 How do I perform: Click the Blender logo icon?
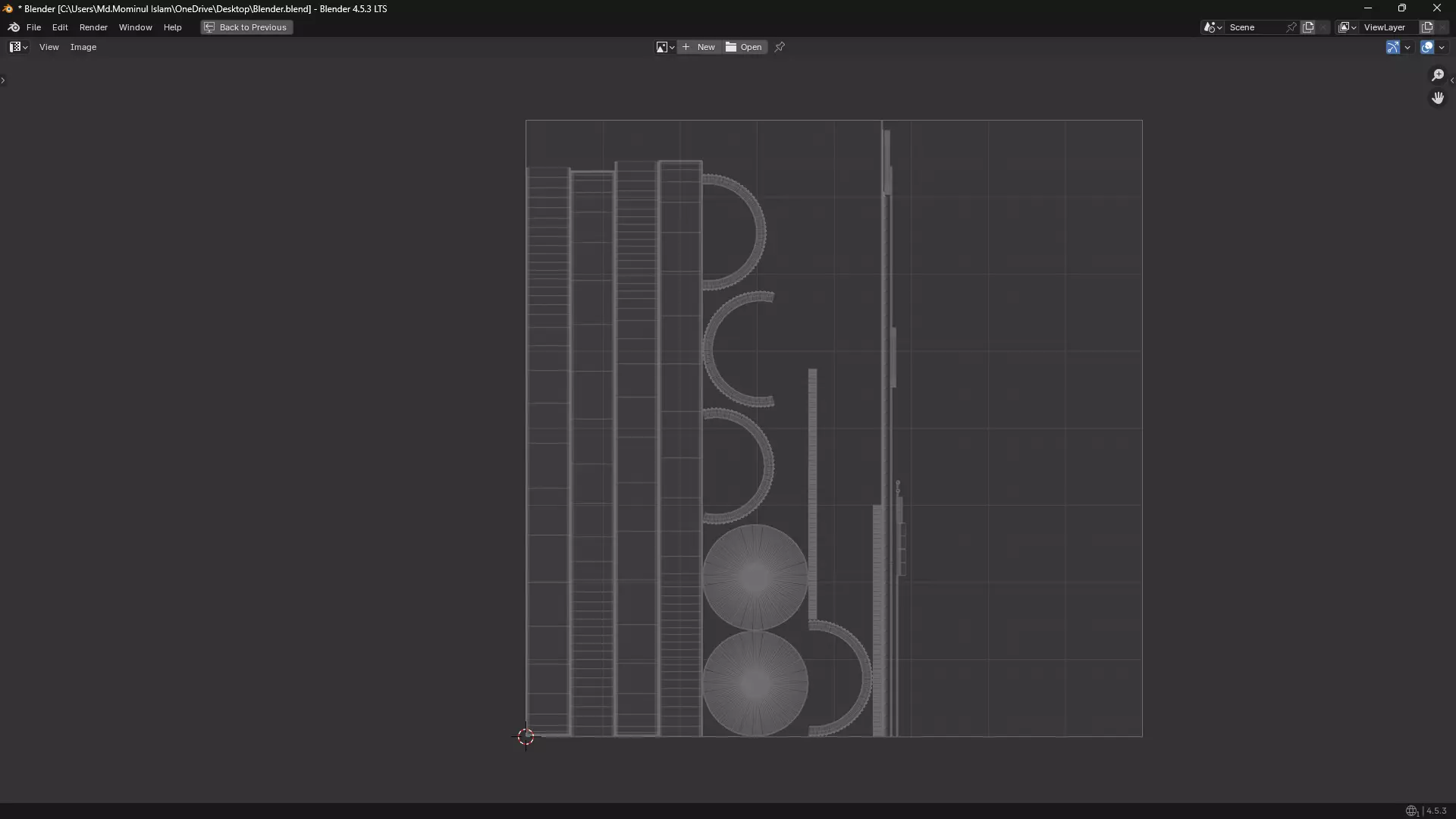14,27
